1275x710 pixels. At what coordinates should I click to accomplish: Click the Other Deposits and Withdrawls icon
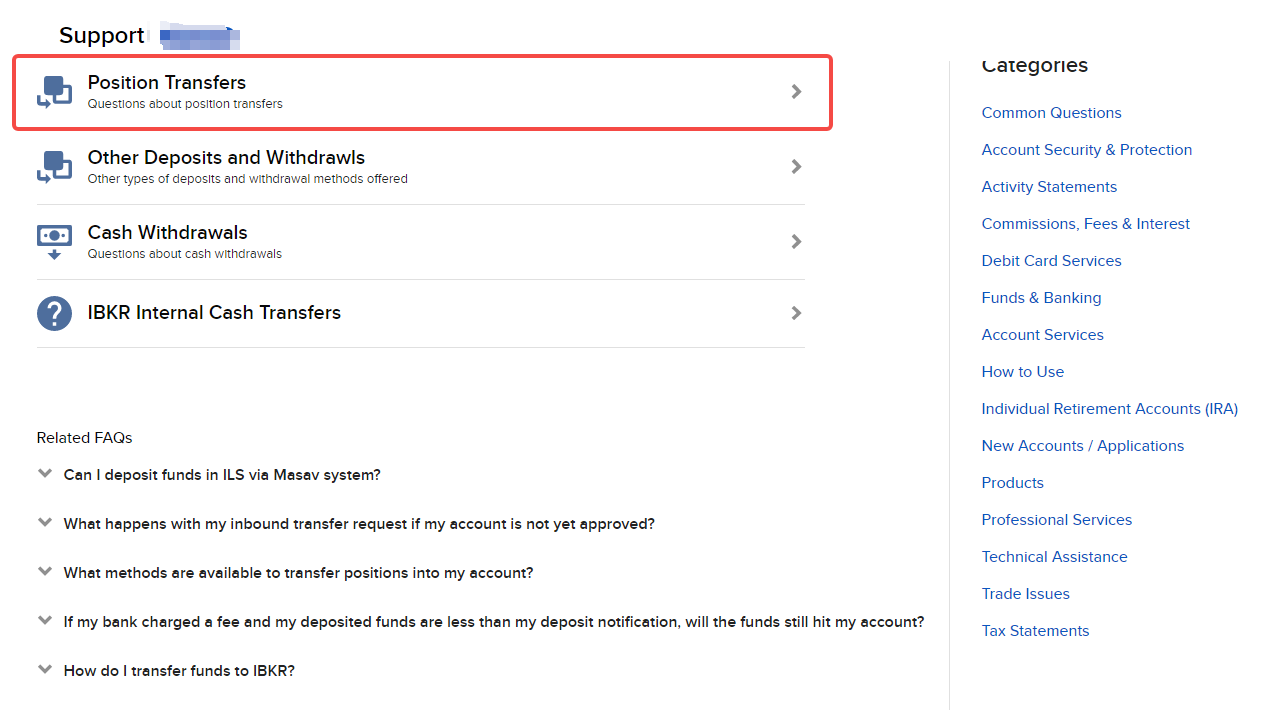(54, 166)
